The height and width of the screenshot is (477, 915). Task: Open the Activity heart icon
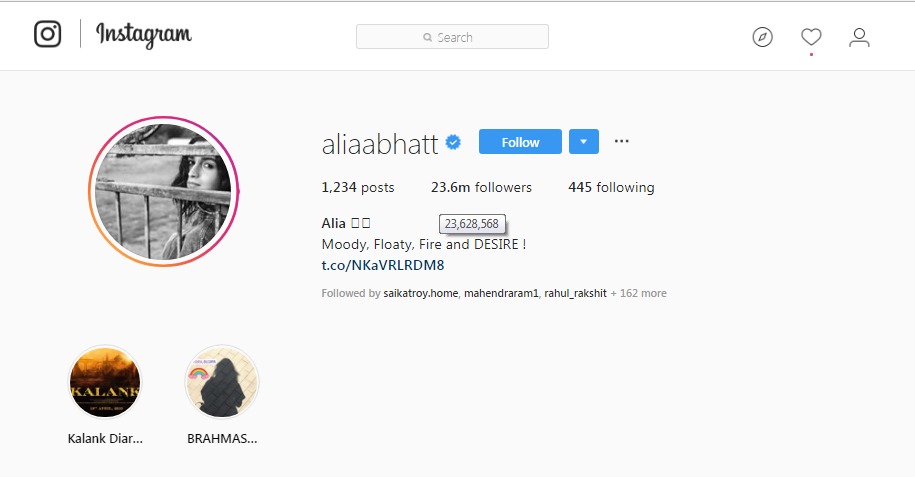click(811, 37)
